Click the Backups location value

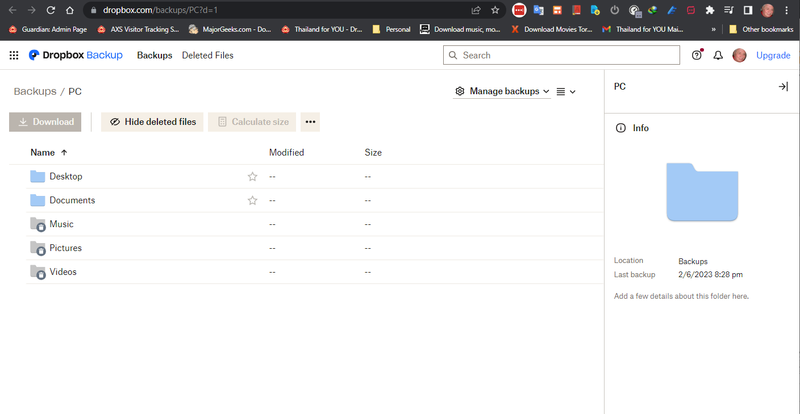point(693,261)
